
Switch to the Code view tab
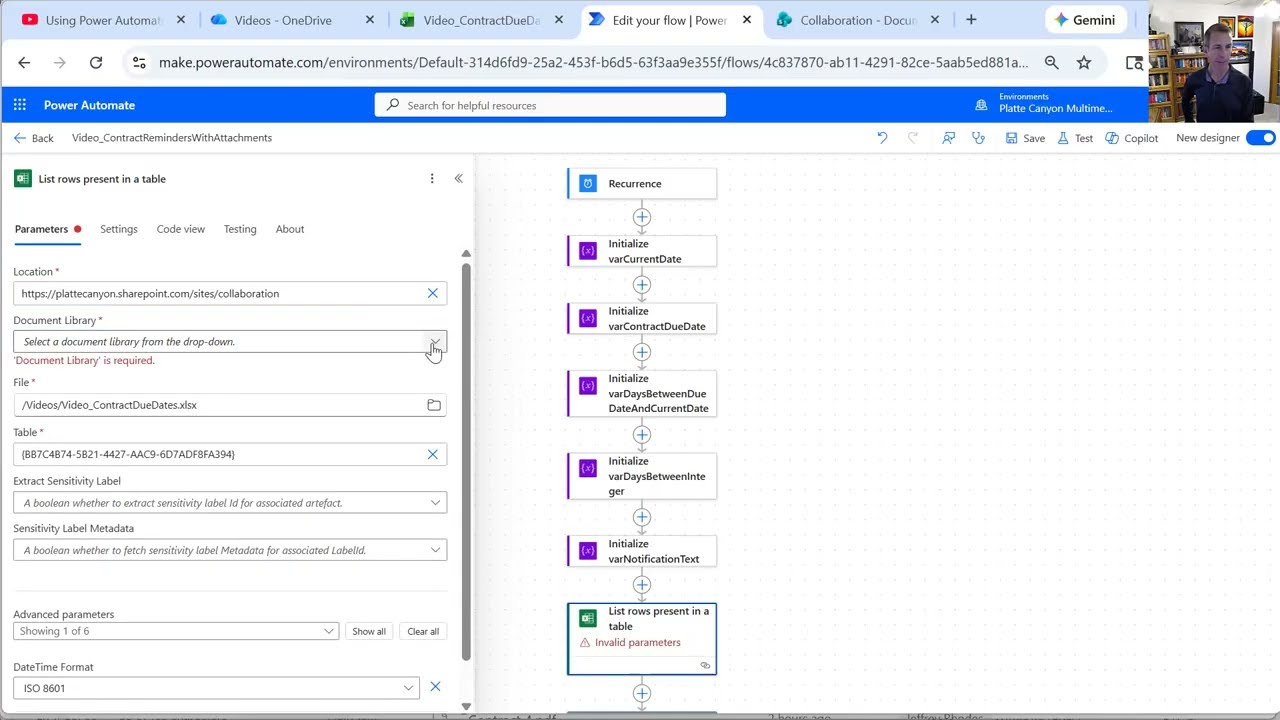tap(181, 229)
